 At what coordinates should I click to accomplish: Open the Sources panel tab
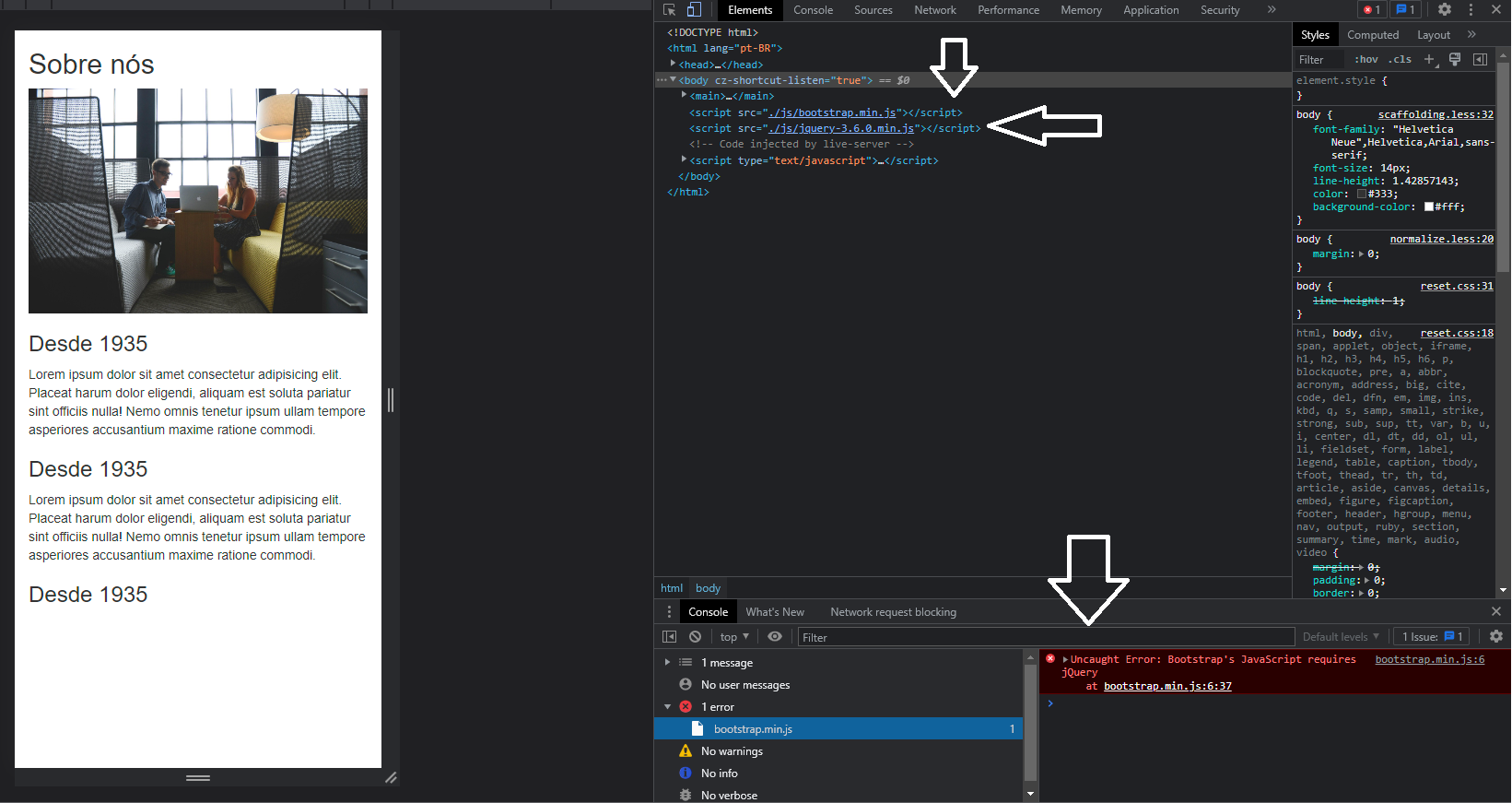873,10
